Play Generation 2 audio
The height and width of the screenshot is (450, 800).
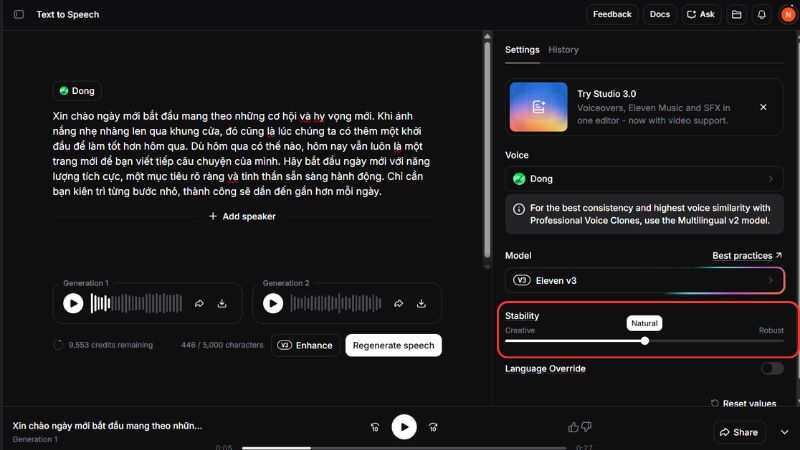[x=273, y=304]
